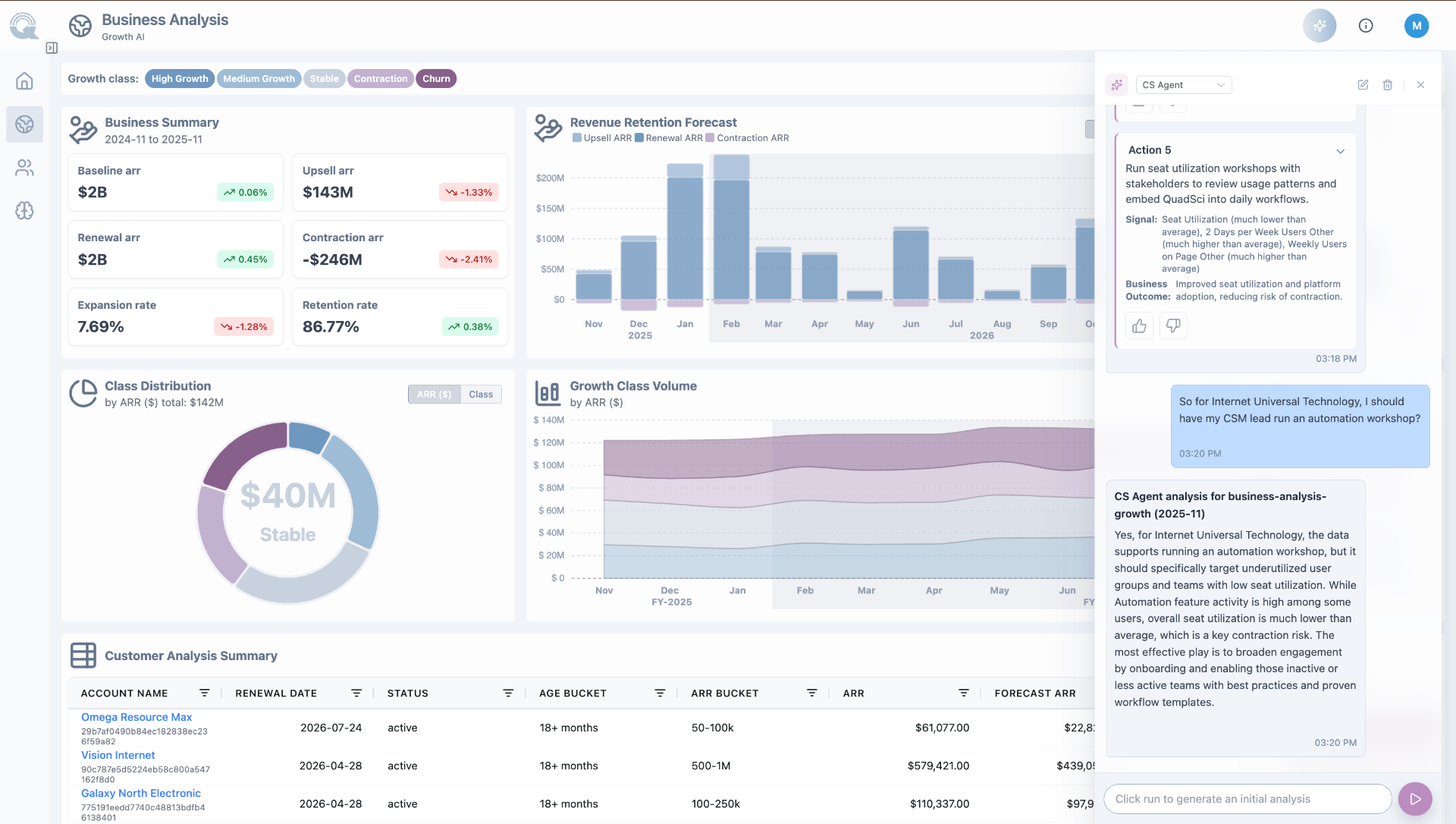This screenshot has width=1456, height=824.
Task: Click the Retention rate 86.77% value
Action: tap(331, 327)
